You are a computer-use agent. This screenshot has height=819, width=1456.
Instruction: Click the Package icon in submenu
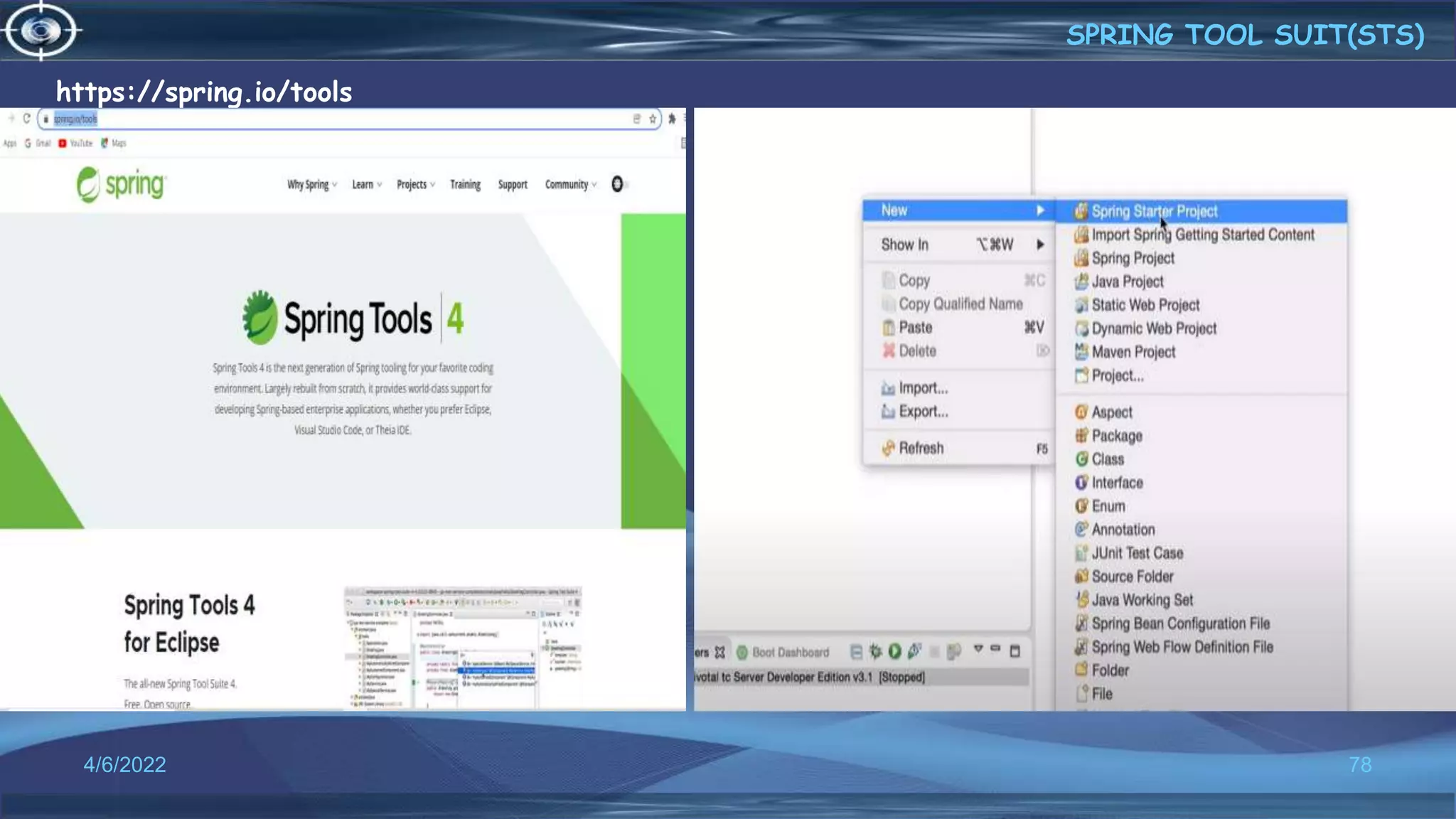coord(1081,436)
